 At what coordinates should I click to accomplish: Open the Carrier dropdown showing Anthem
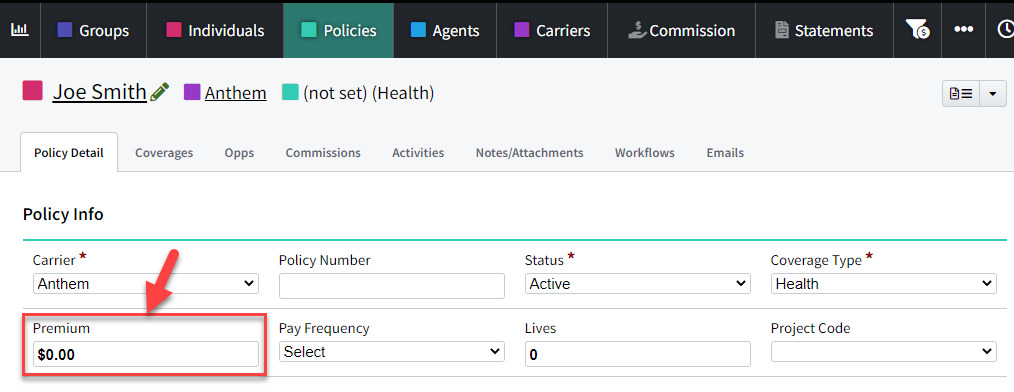click(x=146, y=283)
